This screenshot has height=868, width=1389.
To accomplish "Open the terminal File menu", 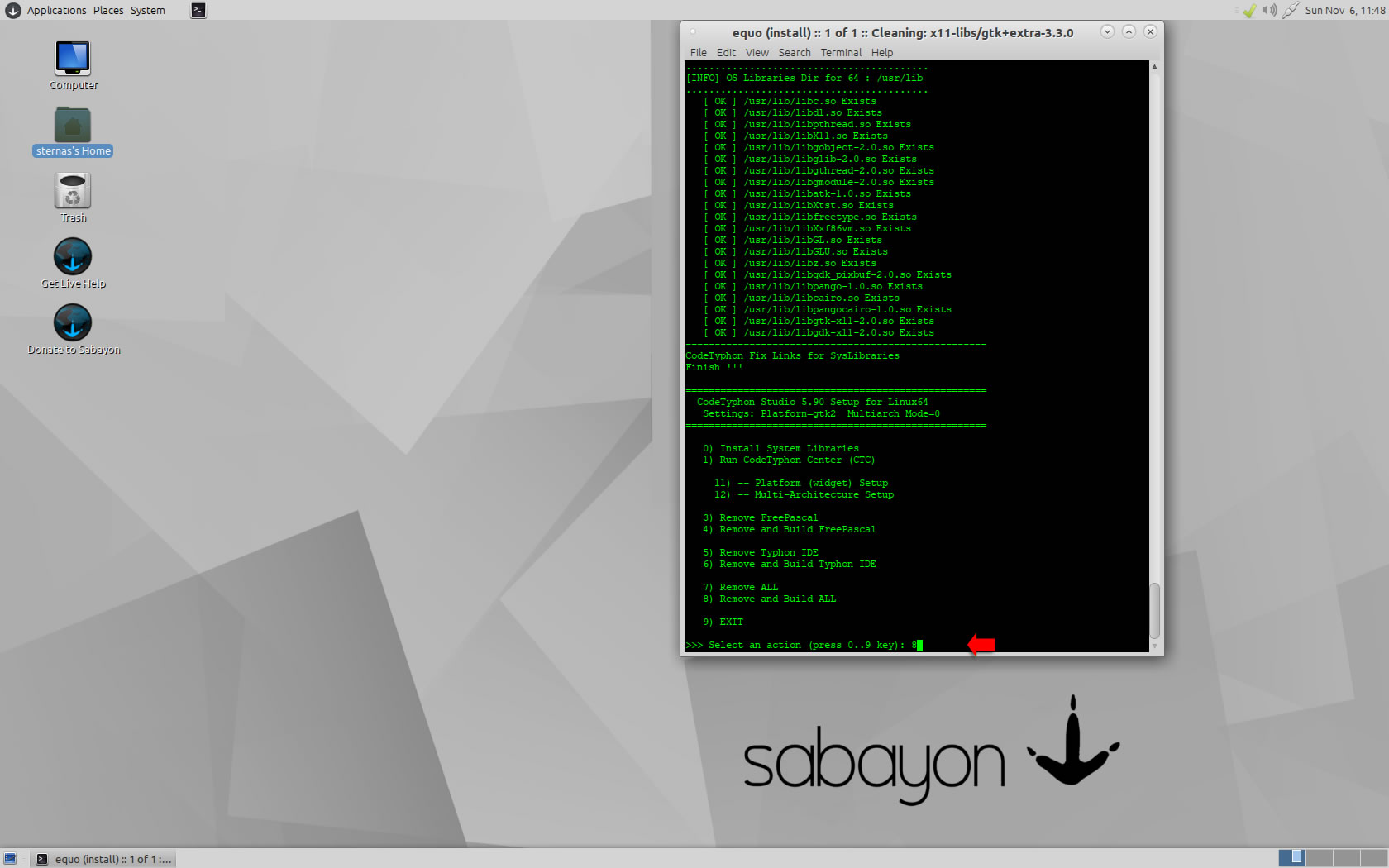I will pyautogui.click(x=699, y=52).
